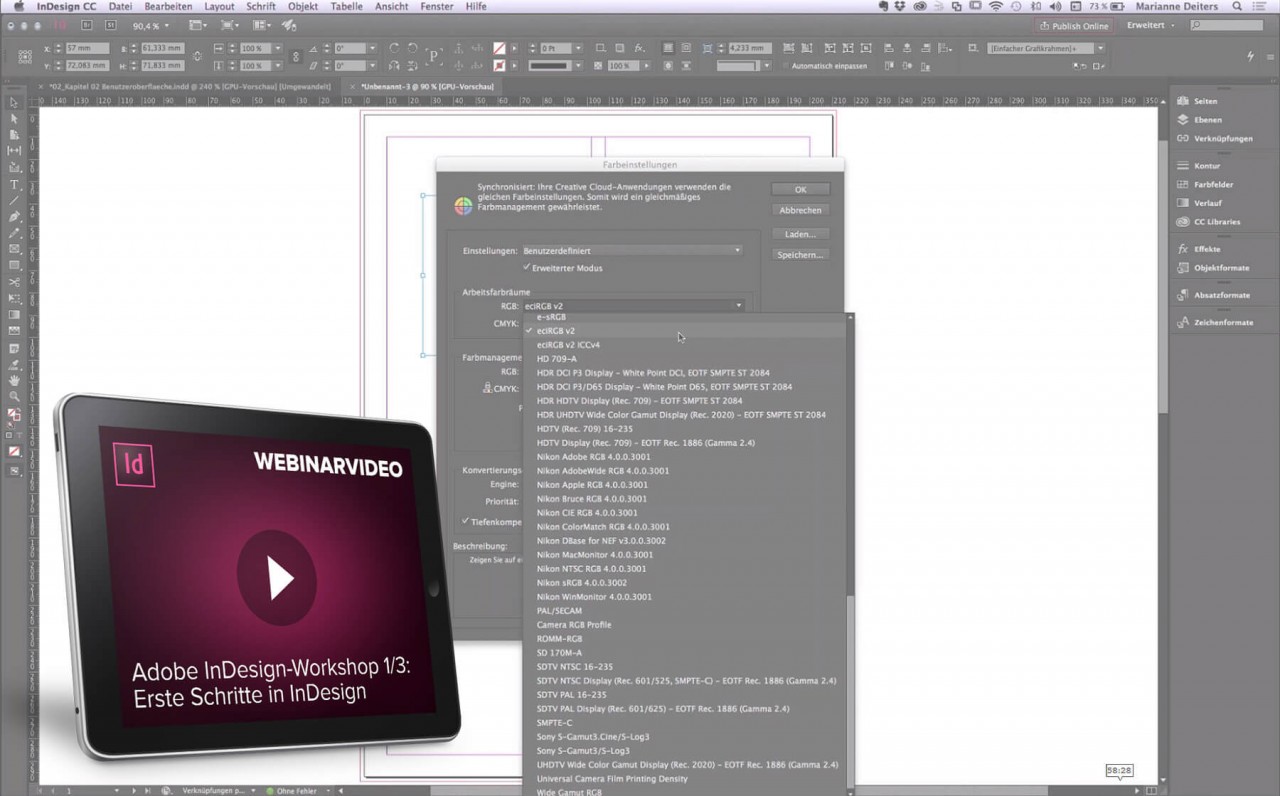The image size is (1280, 796).
Task: Uncheck the Tiefenkompensierung option
Action: 463,521
